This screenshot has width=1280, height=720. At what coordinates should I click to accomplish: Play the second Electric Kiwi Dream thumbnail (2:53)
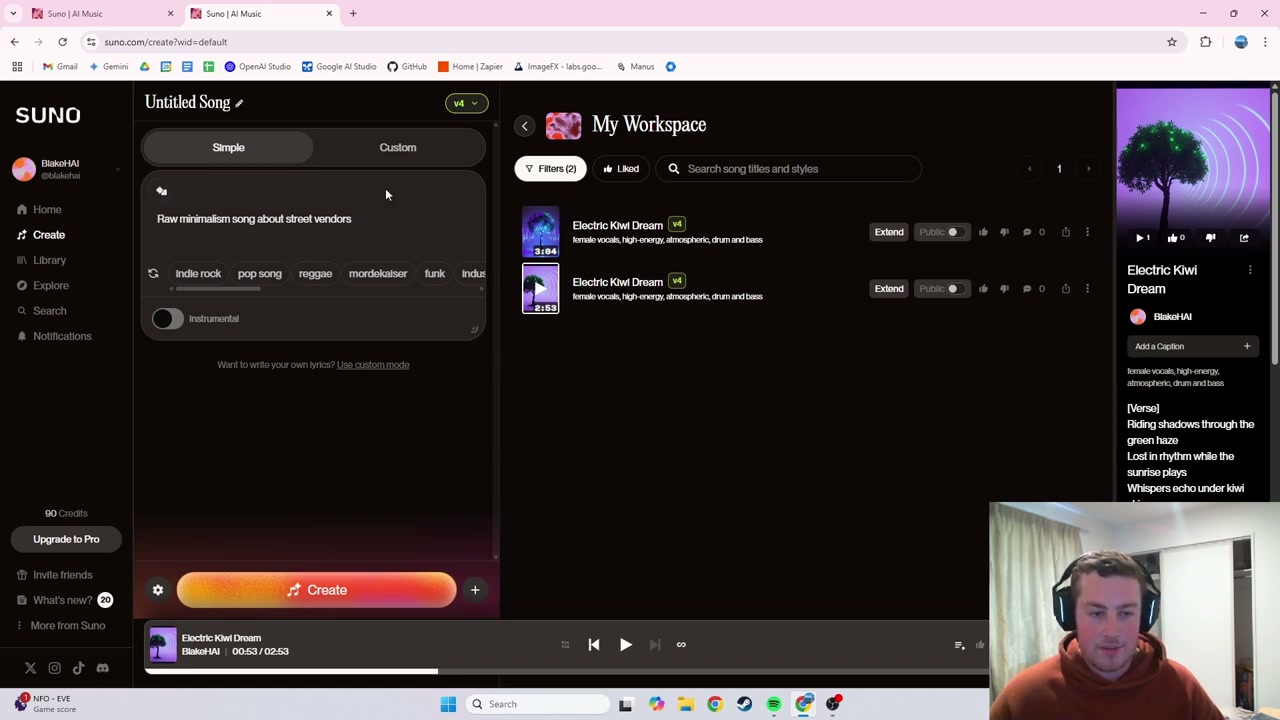click(x=540, y=288)
